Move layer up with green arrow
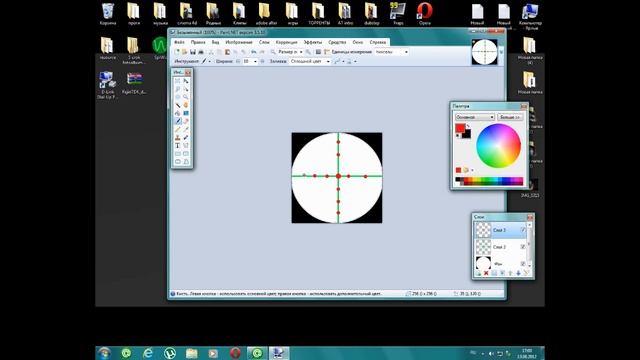The height and width of the screenshot is (360, 640). pos(510,273)
